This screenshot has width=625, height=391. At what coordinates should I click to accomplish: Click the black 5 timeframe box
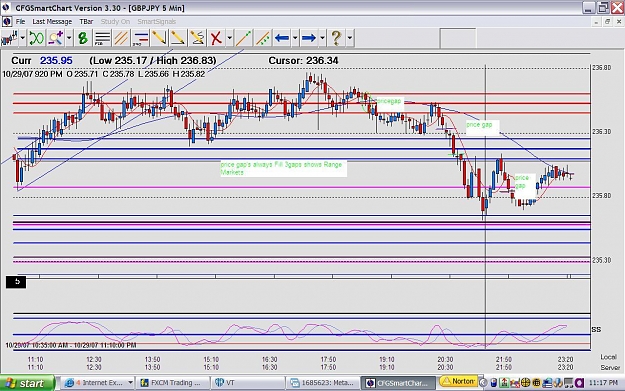[16, 282]
